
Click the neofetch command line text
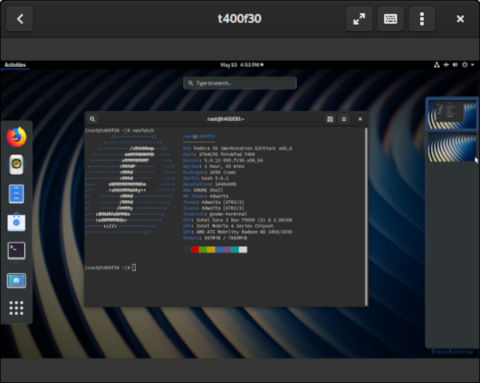120,130
